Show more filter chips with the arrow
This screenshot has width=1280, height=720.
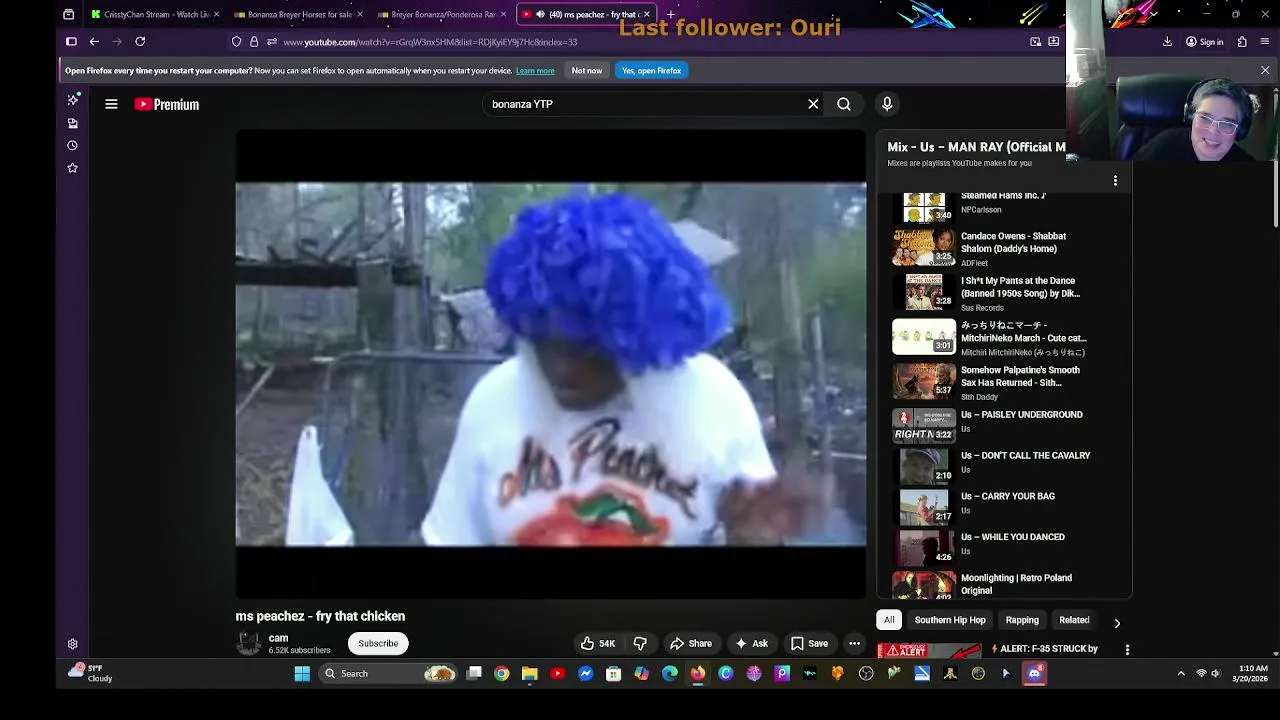(x=1117, y=623)
